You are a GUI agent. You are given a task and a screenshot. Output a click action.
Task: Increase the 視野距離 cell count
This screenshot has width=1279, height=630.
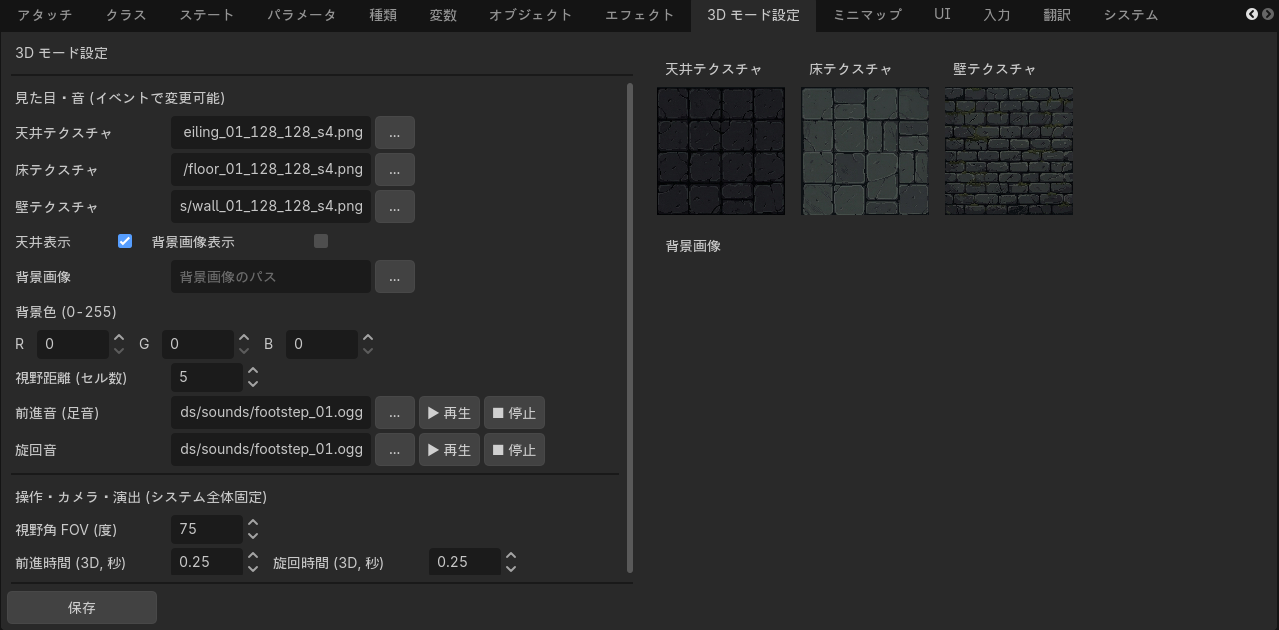[253, 371]
